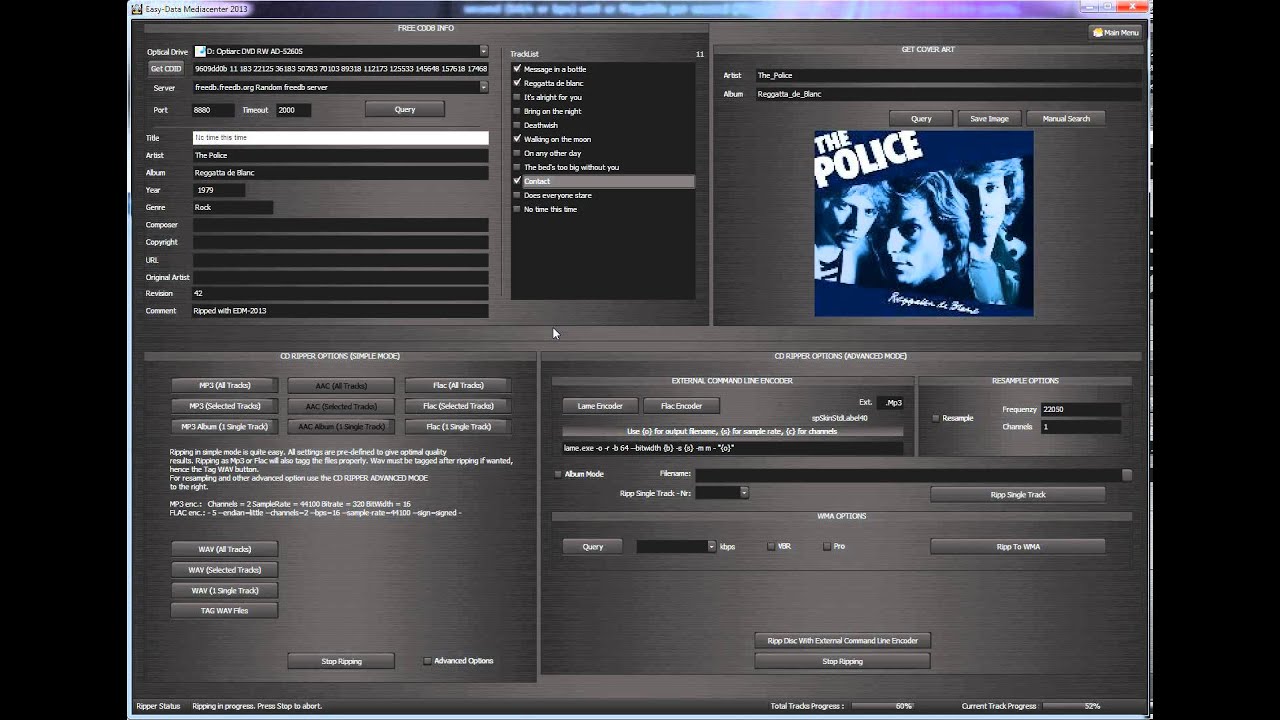Screen dimensions: 1280x720
Task: Toggle the Advanced Options checkbox
Action: click(x=428, y=661)
